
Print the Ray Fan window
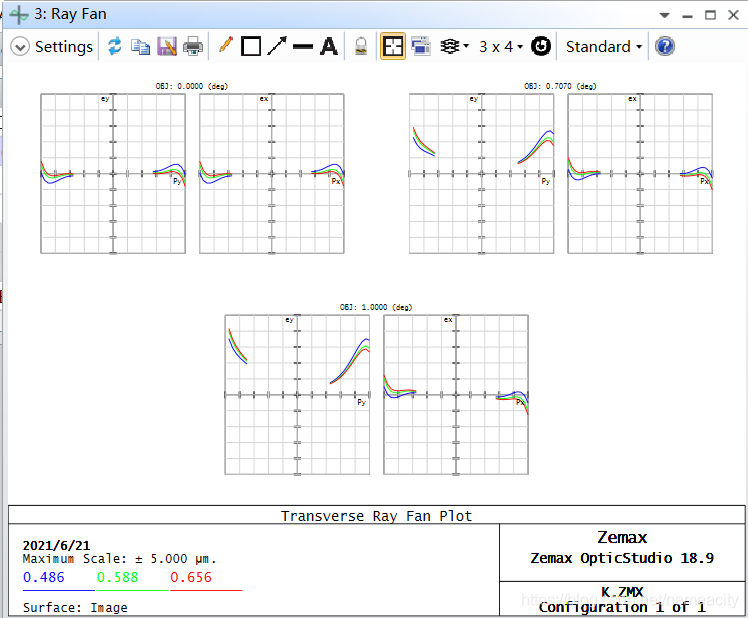coord(193,47)
